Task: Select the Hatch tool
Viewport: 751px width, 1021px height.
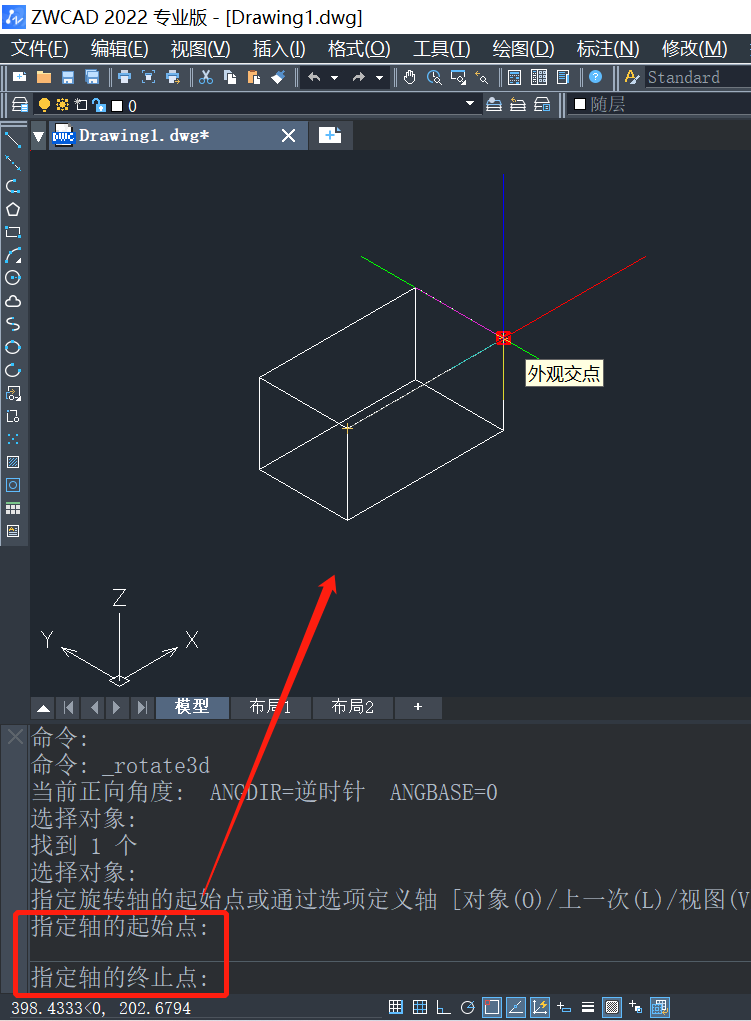Action: 13,462
